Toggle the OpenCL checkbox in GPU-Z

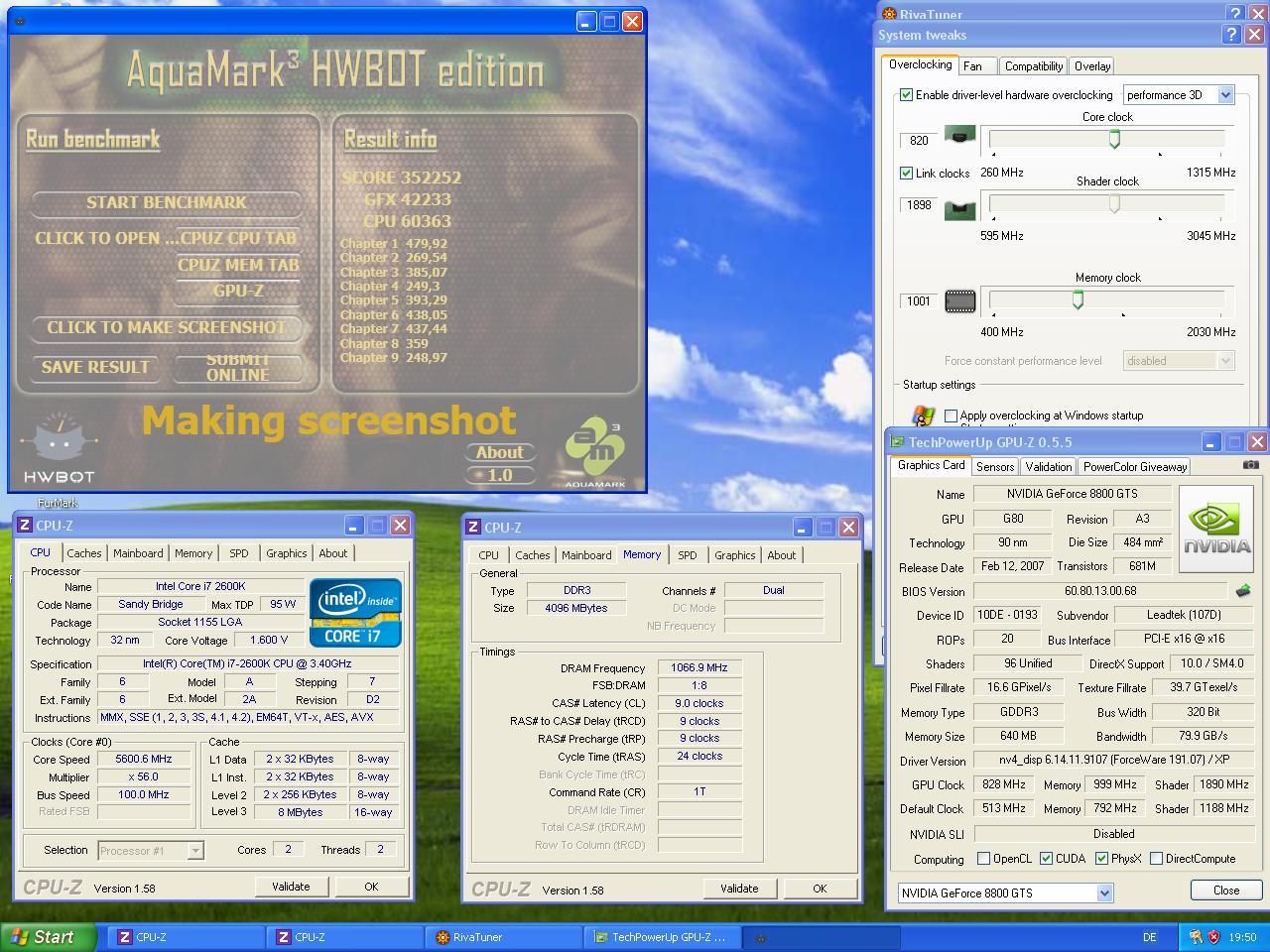[x=983, y=859]
